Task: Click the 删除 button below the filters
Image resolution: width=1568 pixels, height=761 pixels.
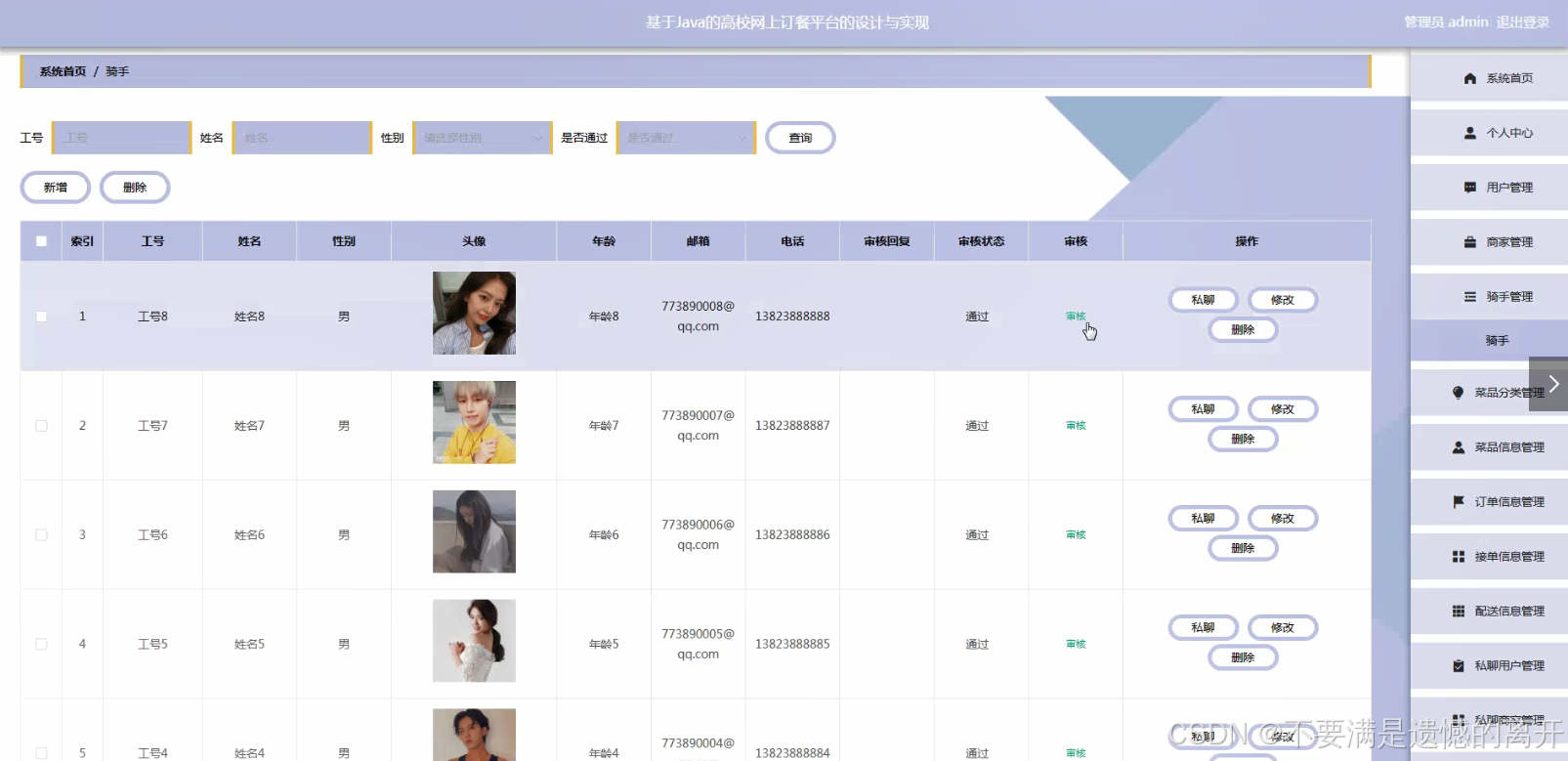Action: 135,188
